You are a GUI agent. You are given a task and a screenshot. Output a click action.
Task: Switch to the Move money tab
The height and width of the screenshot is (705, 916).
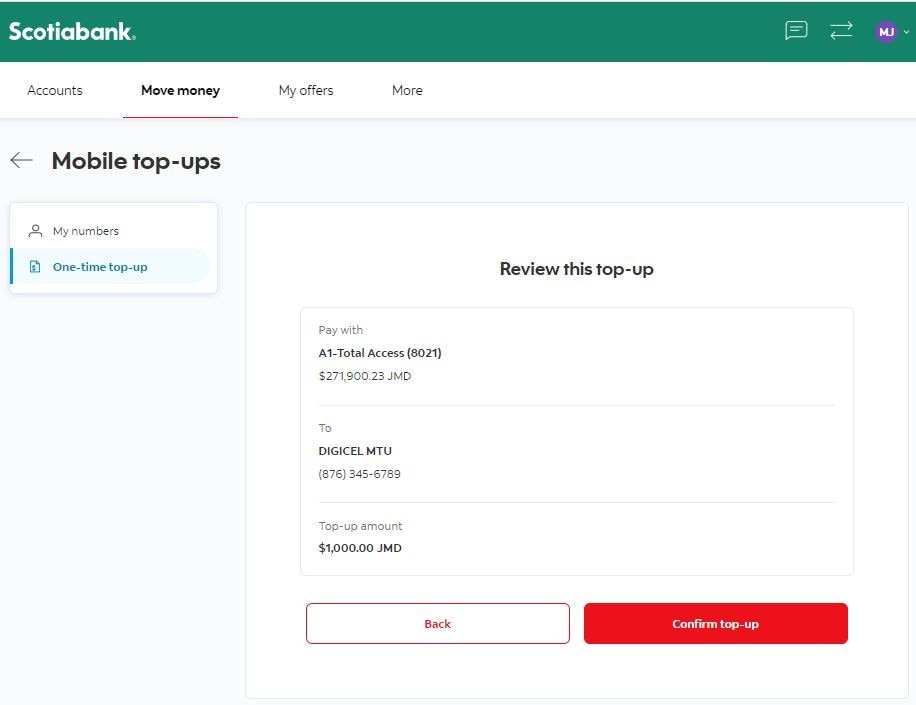point(181,91)
